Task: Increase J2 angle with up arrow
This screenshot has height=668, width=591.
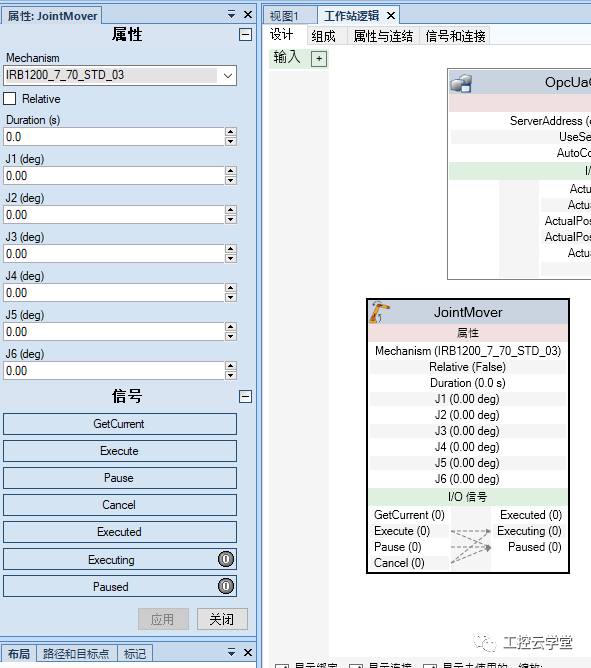Action: [231, 210]
